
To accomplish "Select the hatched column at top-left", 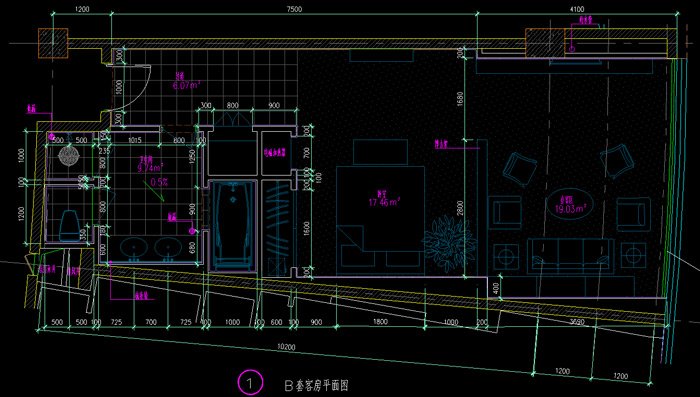I will pyautogui.click(x=53, y=43).
